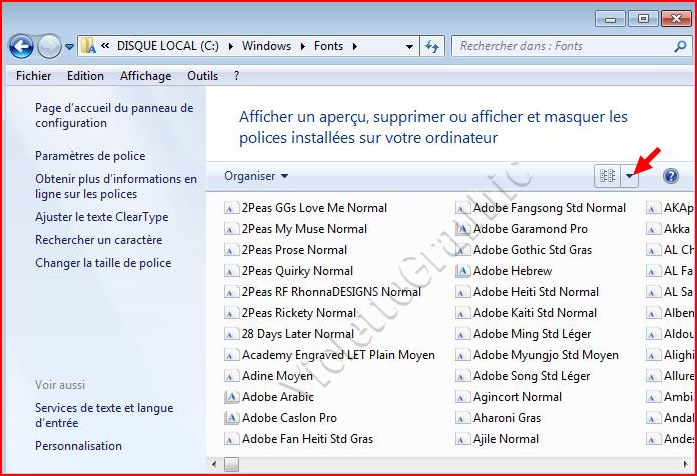Image resolution: width=697 pixels, height=476 pixels.
Task: Click the view mode icon button
Action: point(607,176)
